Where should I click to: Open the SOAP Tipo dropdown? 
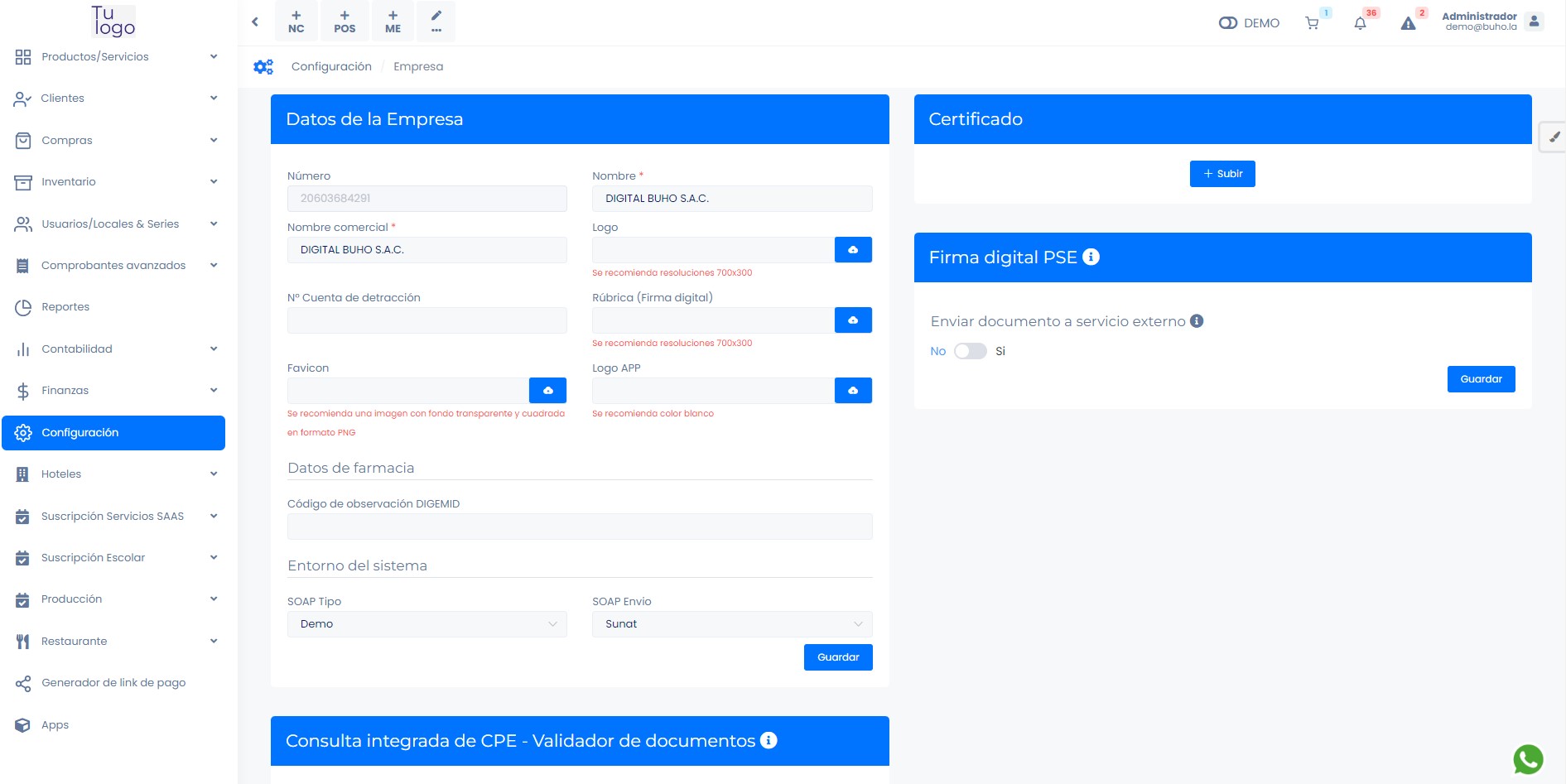[x=426, y=624]
